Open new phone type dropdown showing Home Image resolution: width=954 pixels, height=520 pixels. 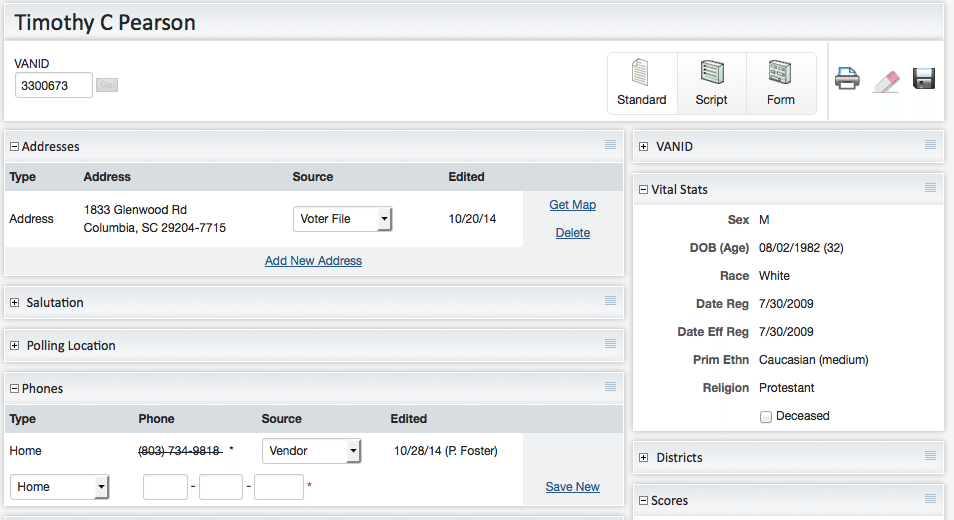[x=59, y=487]
